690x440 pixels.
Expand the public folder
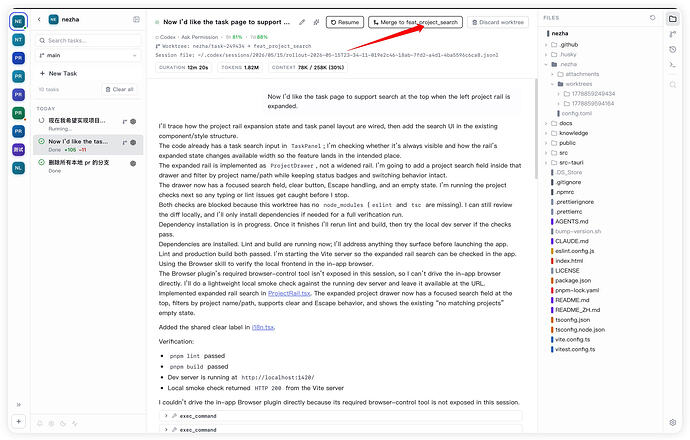pyautogui.click(x=546, y=143)
